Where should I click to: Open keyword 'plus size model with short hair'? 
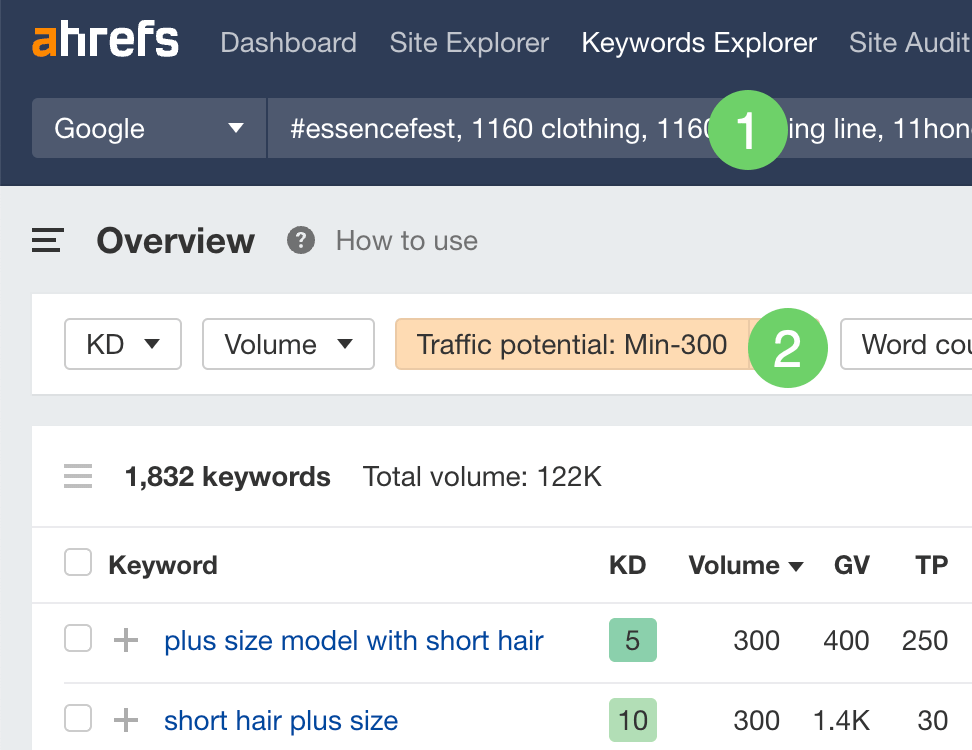click(353, 640)
